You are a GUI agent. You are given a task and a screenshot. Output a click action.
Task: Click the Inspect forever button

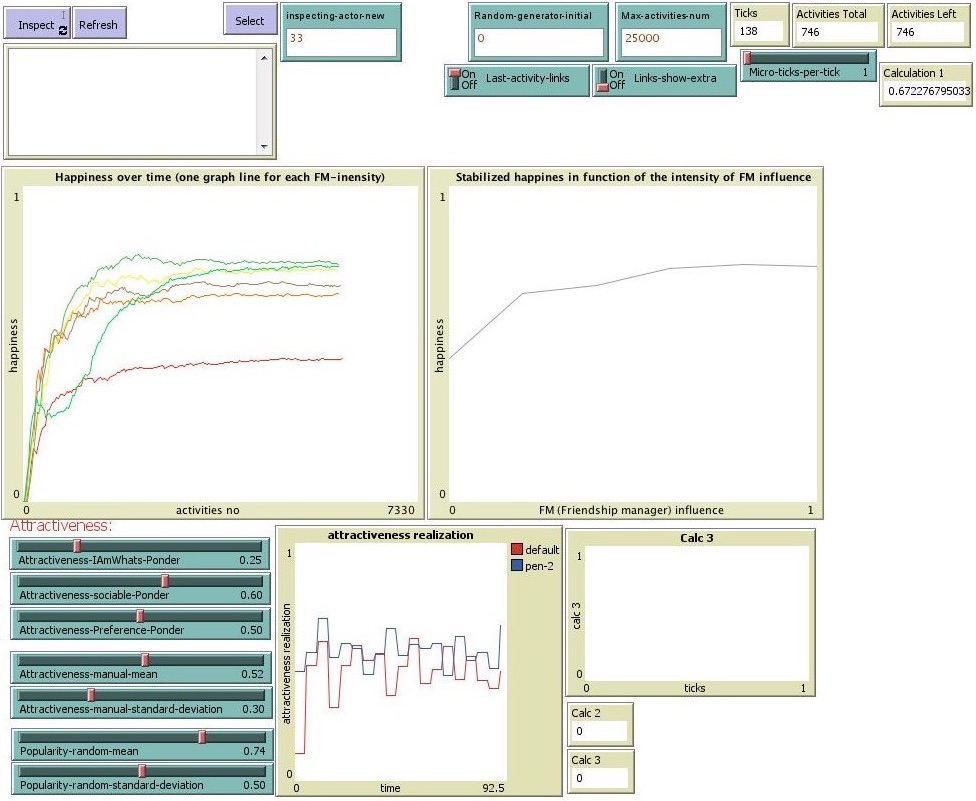(x=37, y=24)
